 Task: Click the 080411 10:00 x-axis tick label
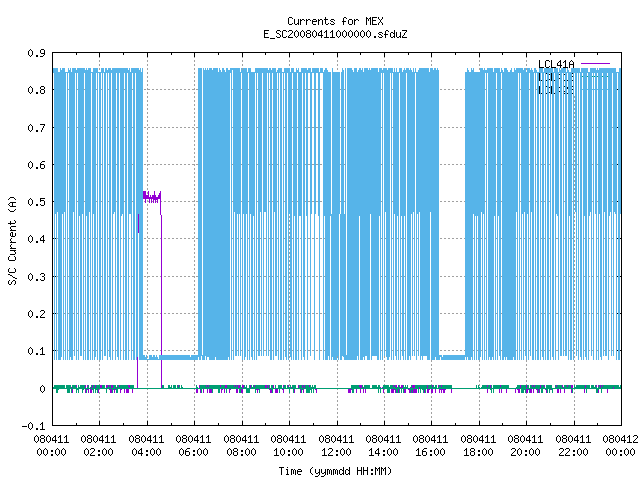pyautogui.click(x=288, y=446)
